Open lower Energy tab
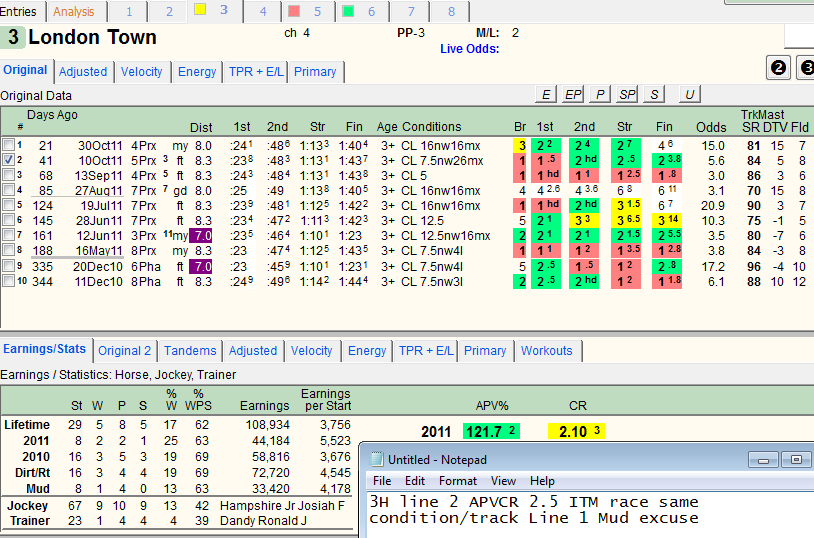 coord(367,351)
